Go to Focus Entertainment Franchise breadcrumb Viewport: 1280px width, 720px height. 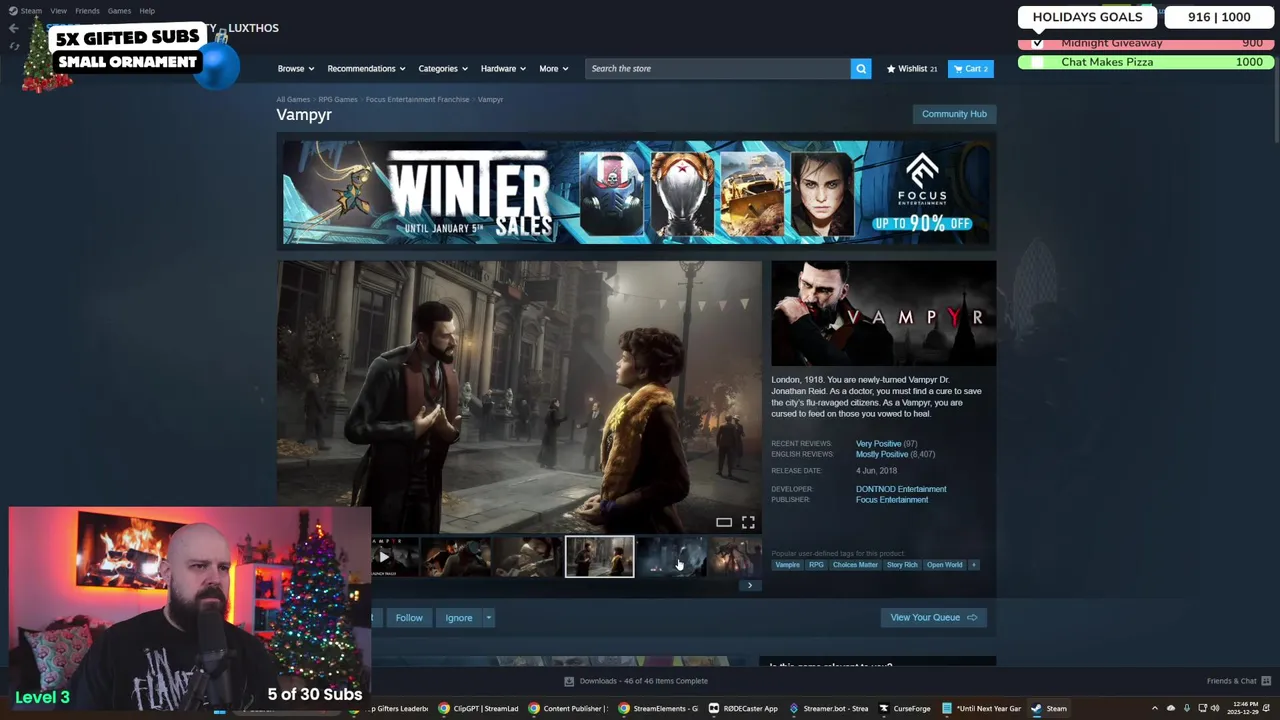[x=417, y=100]
